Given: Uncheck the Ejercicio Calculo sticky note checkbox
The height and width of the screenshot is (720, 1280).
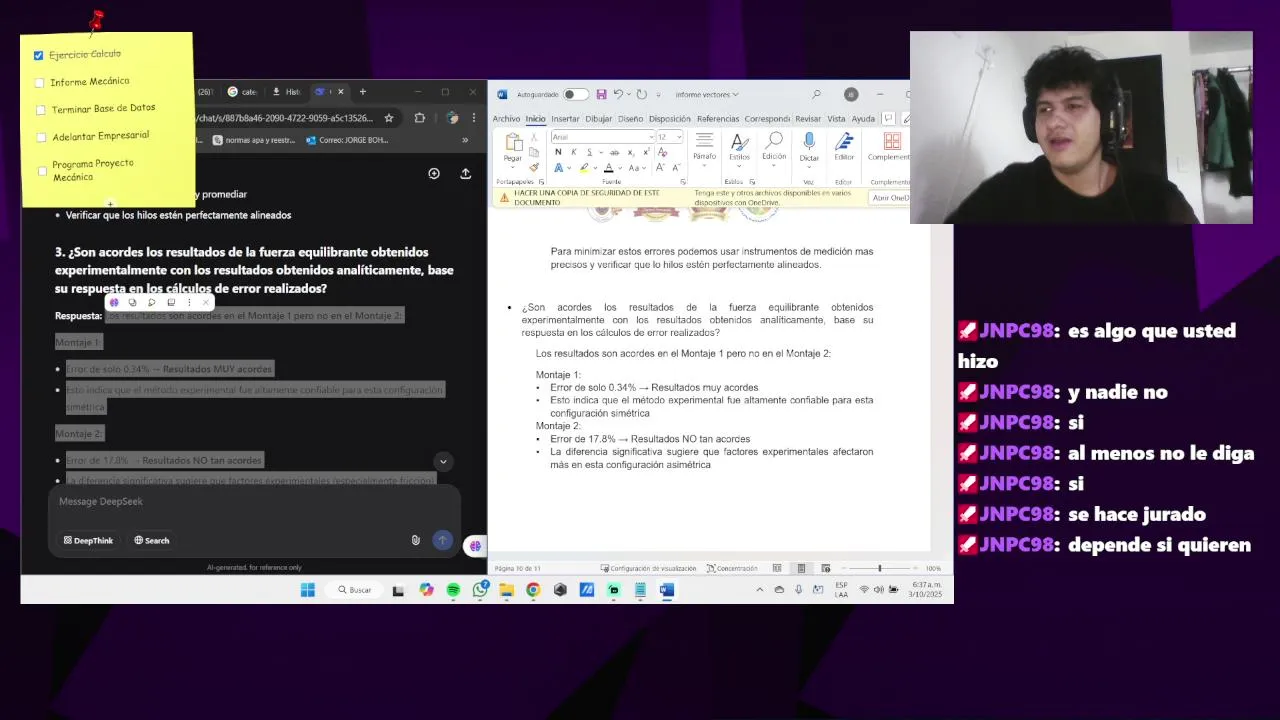Looking at the screenshot, I should [x=38, y=55].
